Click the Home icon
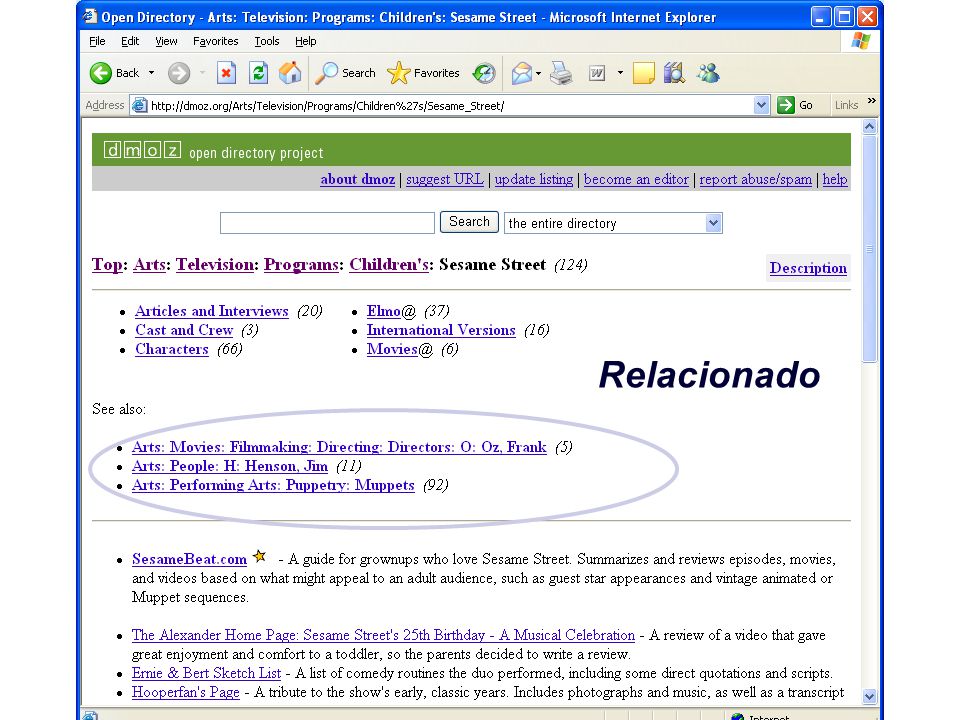The width and height of the screenshot is (960, 720). [x=290, y=73]
